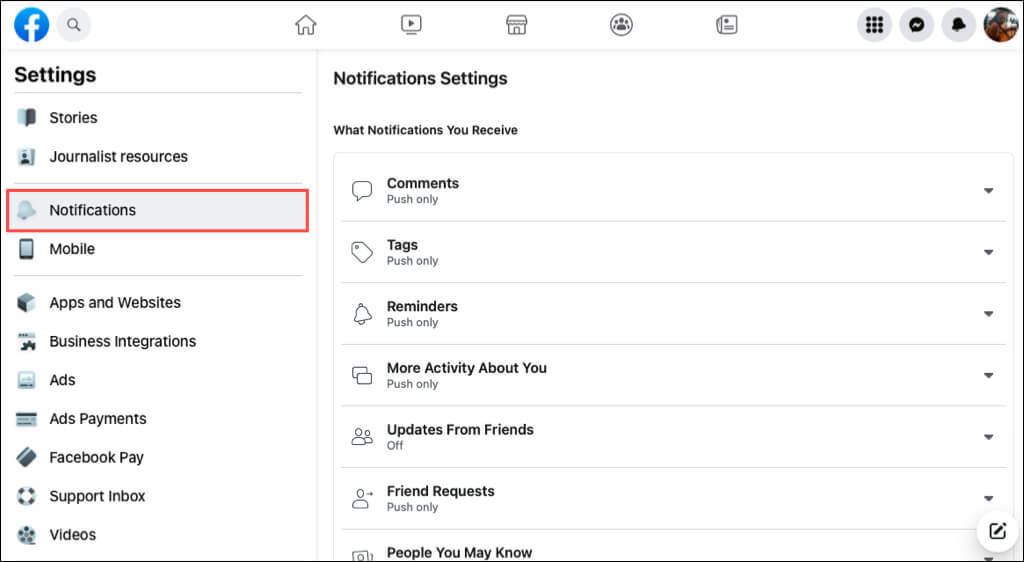1024x562 pixels.
Task: Expand the Comments arrow
Action: (x=989, y=191)
